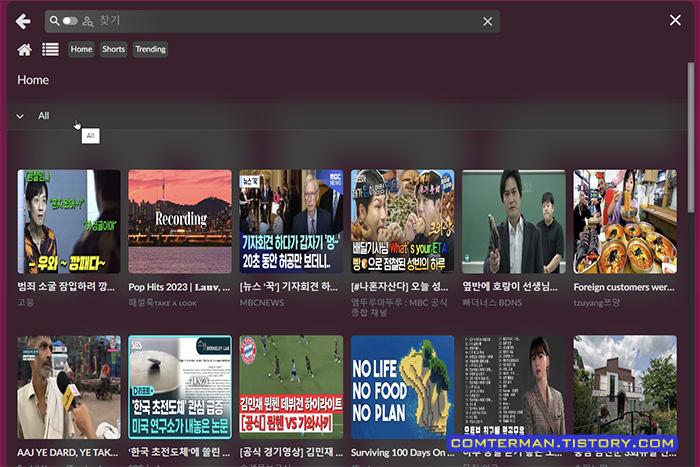
Task: Click title 'Pop Hits 2023 | Lauv, ...'
Action: (x=179, y=287)
